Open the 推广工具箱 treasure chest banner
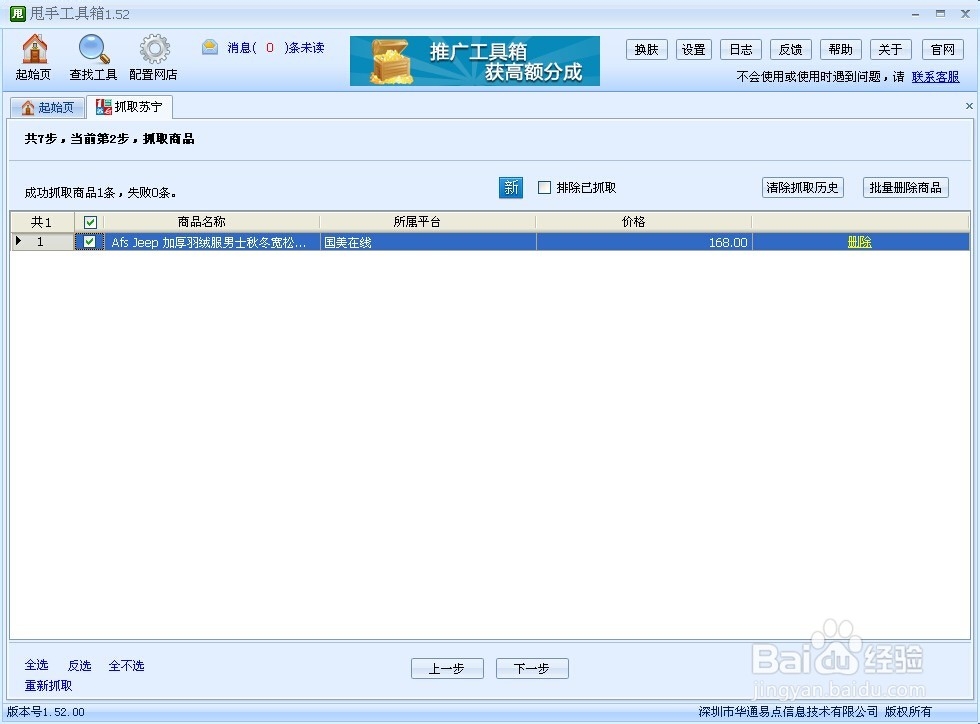This screenshot has height=724, width=980. tap(474, 61)
